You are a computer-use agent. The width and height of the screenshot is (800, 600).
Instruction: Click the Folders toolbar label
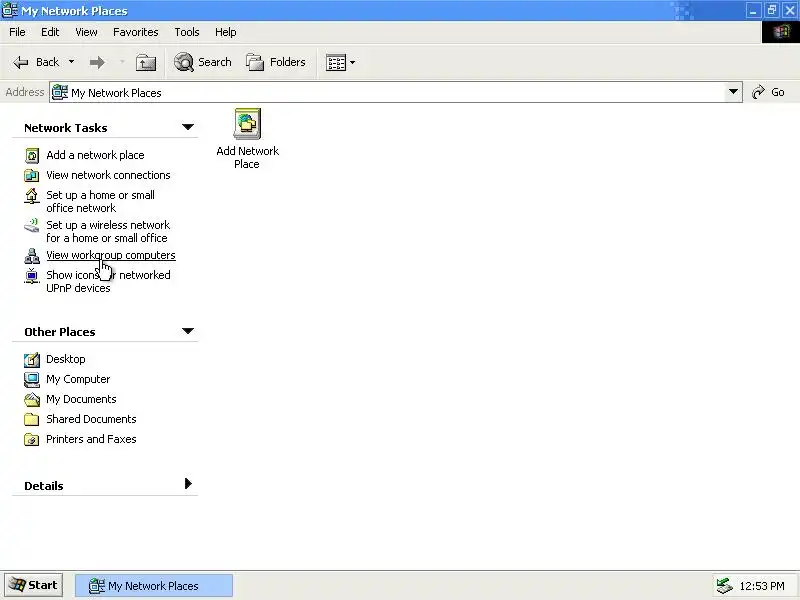pyautogui.click(x=288, y=62)
